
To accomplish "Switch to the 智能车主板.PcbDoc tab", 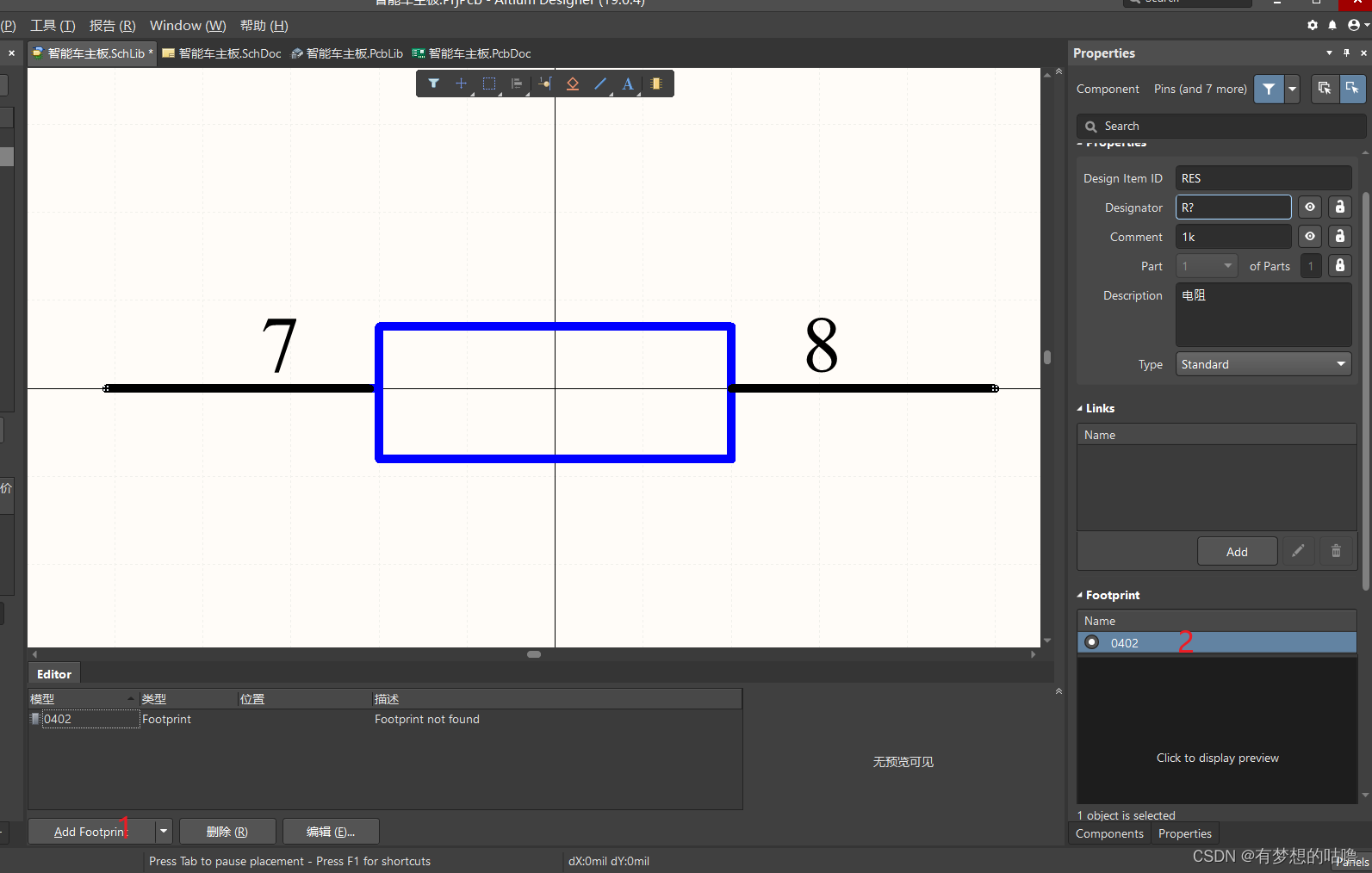I will [x=471, y=53].
